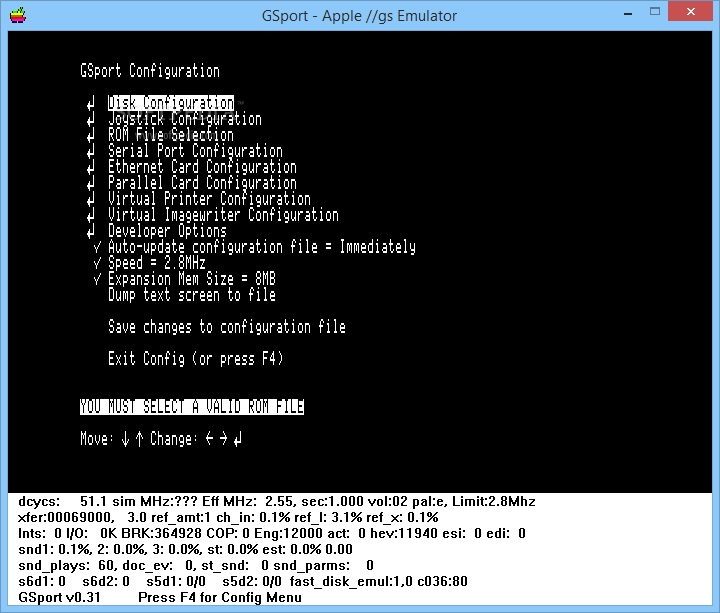This screenshot has width=720, height=613.
Task: Open the Disk Configuration submenu
Action: (x=171, y=103)
